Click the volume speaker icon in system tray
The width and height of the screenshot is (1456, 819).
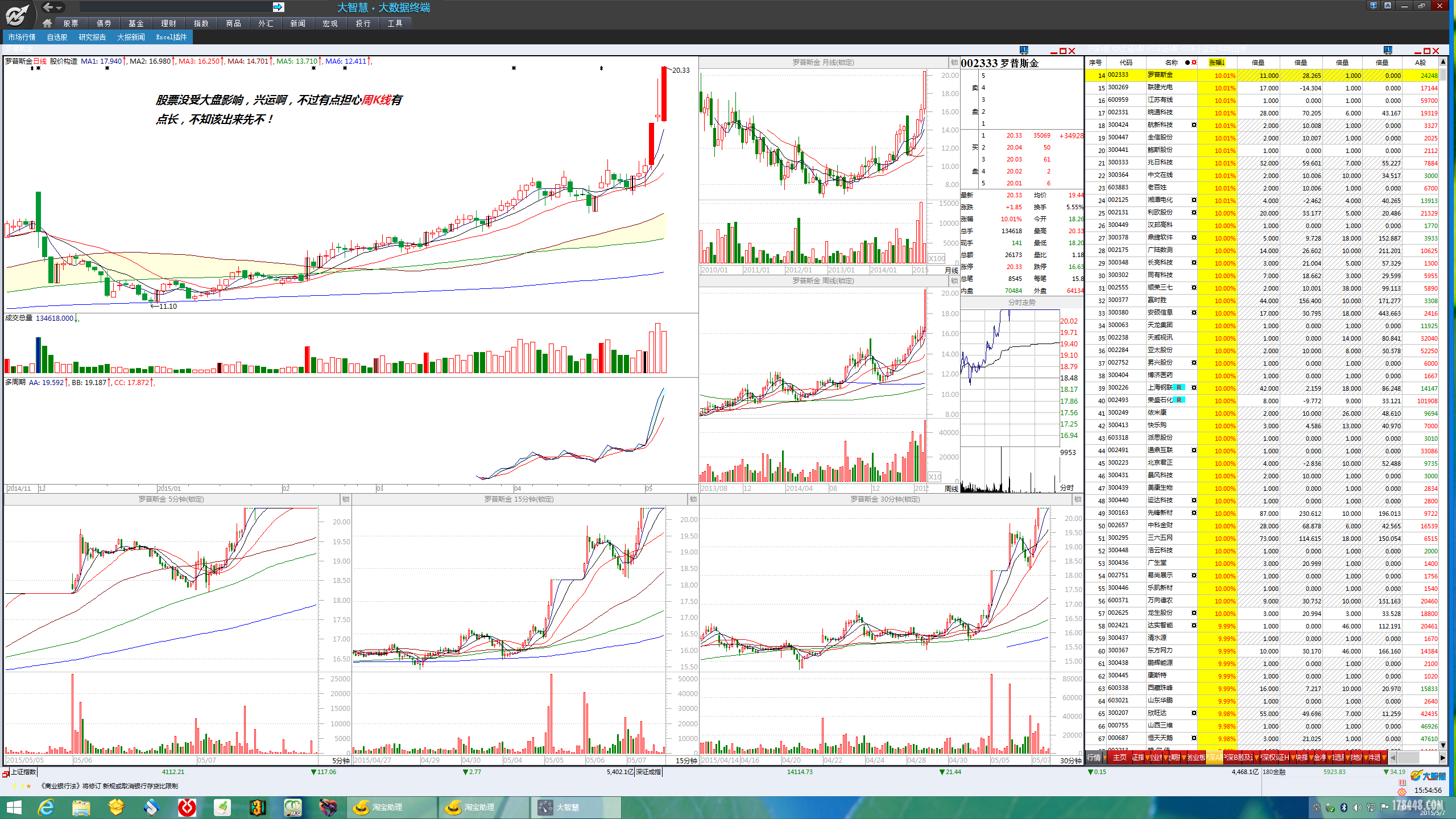[x=1357, y=808]
